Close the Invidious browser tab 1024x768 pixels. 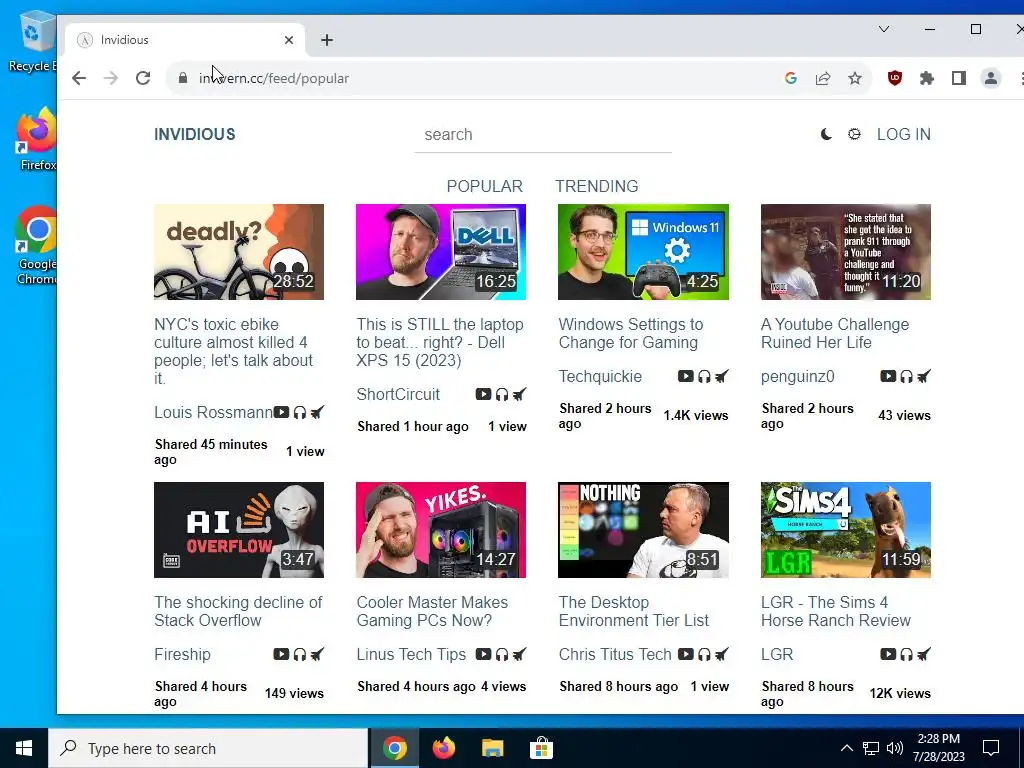click(x=289, y=40)
